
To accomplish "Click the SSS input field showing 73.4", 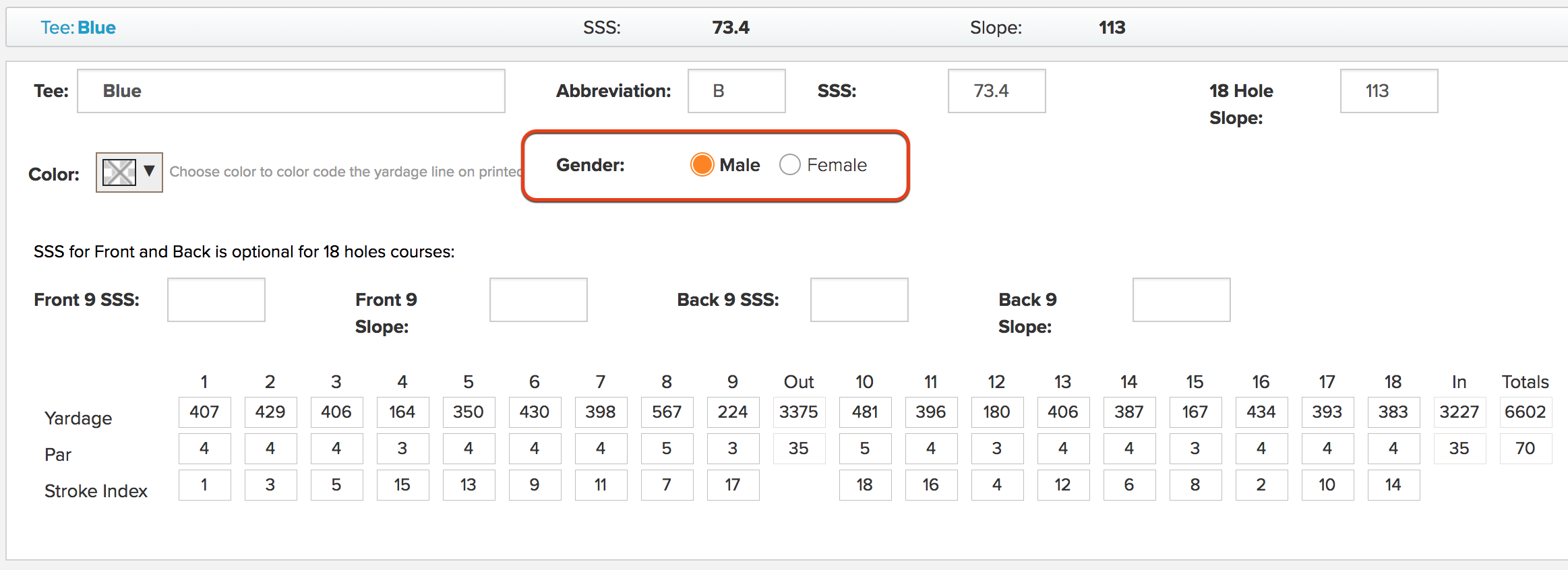I will [x=996, y=91].
